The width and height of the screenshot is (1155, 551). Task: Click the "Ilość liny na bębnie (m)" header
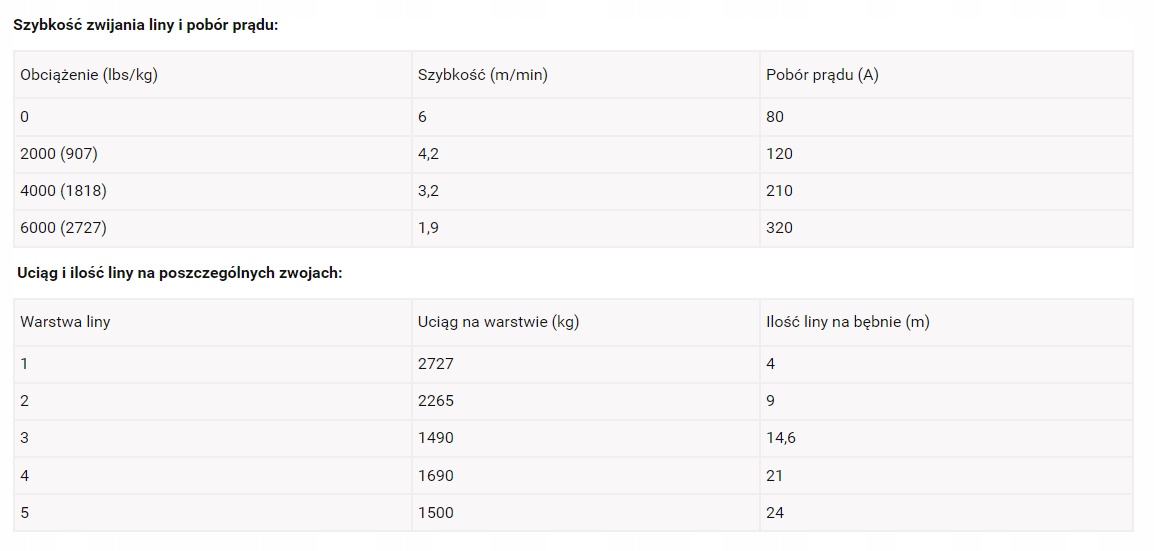(x=847, y=322)
